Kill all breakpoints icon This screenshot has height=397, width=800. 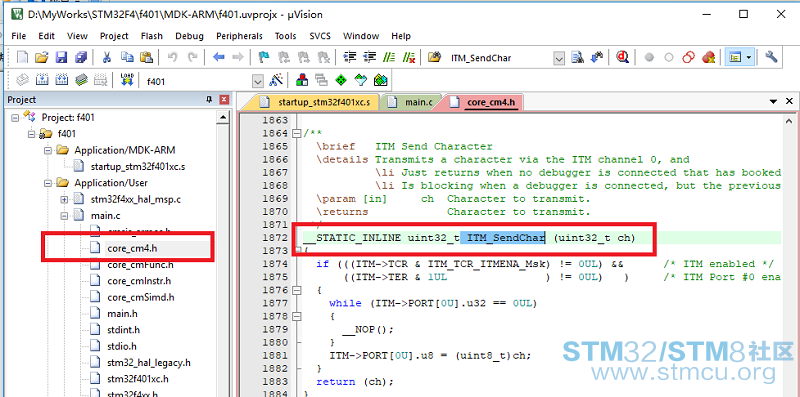point(708,57)
